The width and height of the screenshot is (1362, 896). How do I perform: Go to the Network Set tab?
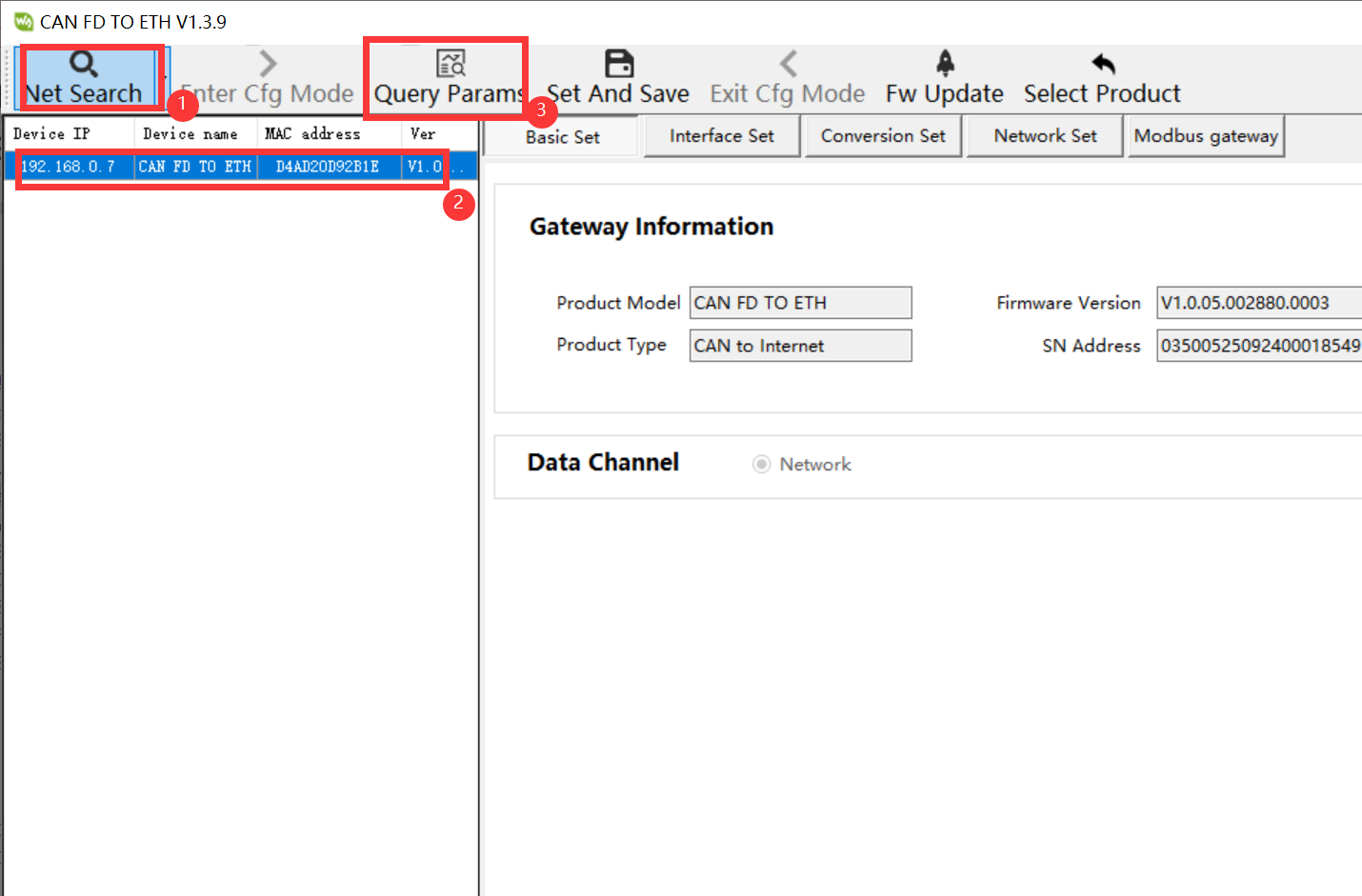(1045, 136)
